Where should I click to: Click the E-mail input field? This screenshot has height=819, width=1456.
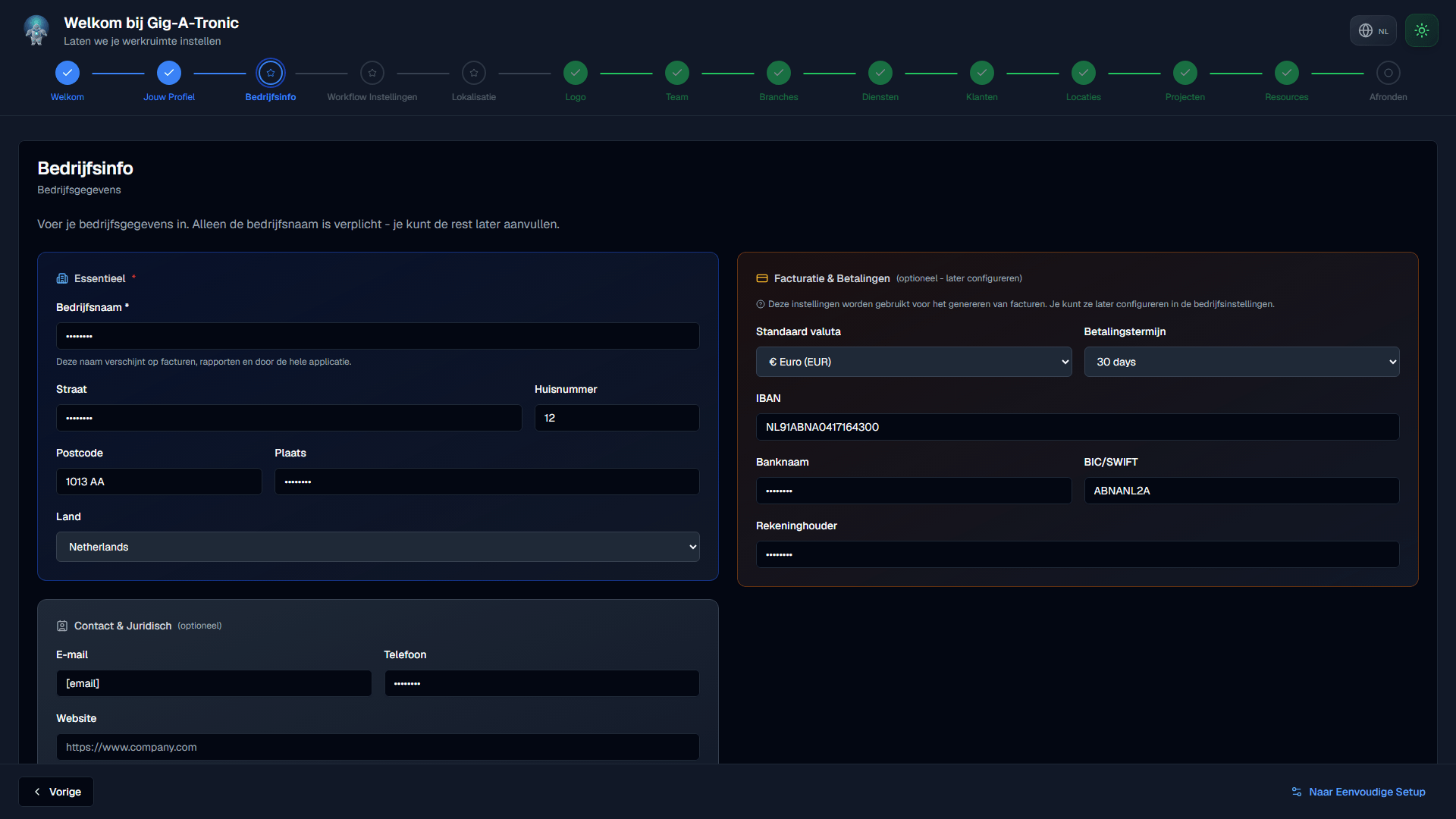tap(214, 683)
